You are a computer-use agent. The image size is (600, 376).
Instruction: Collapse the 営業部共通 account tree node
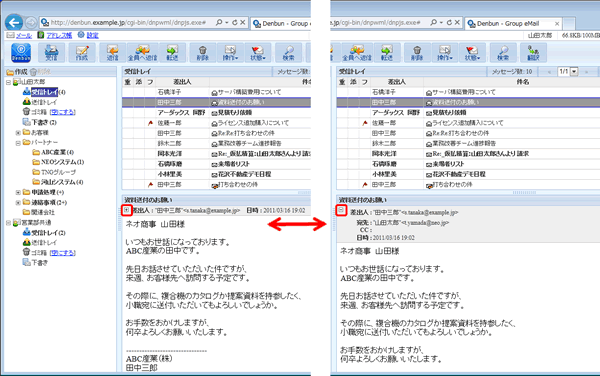(x=8, y=223)
